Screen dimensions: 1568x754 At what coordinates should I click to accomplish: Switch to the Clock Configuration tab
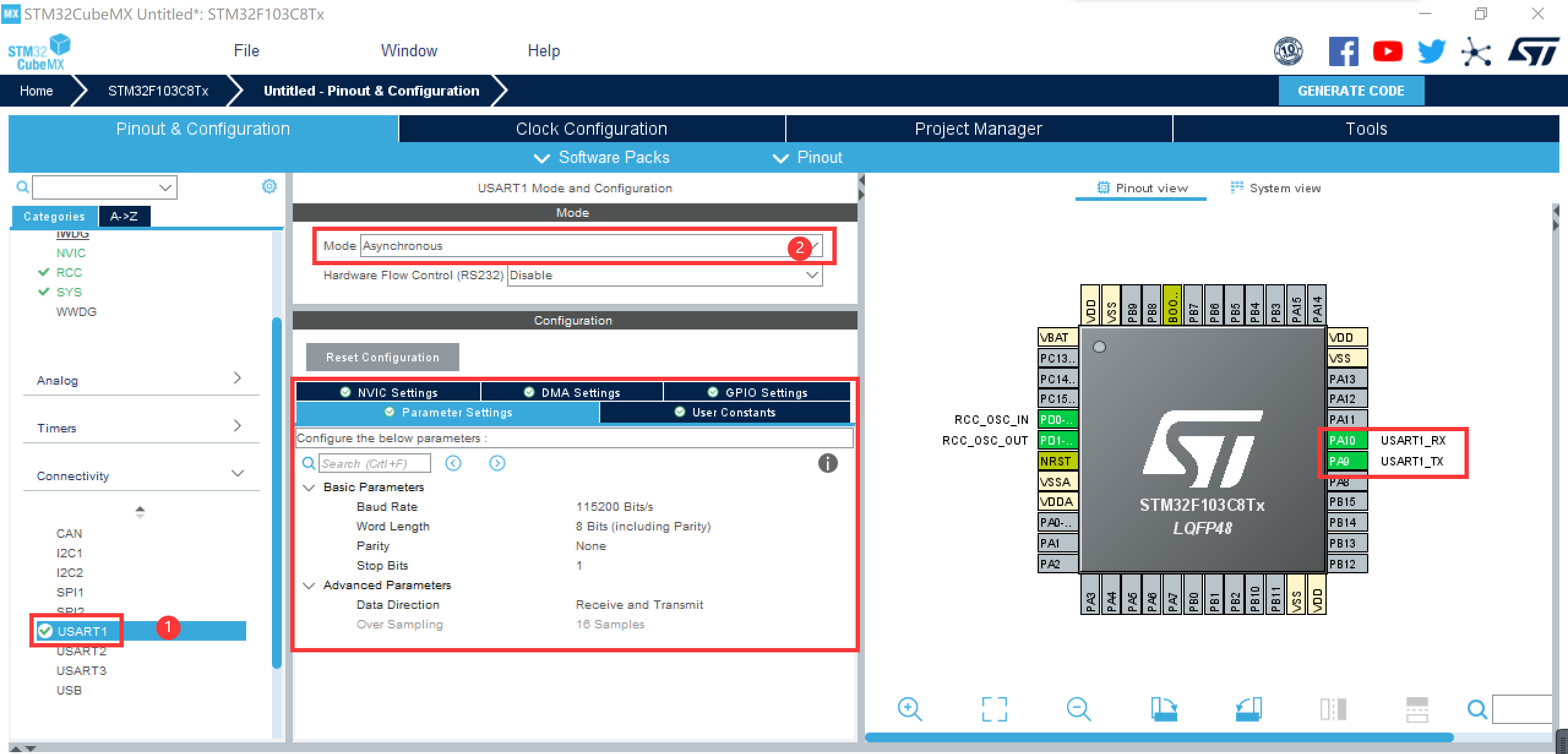click(592, 129)
